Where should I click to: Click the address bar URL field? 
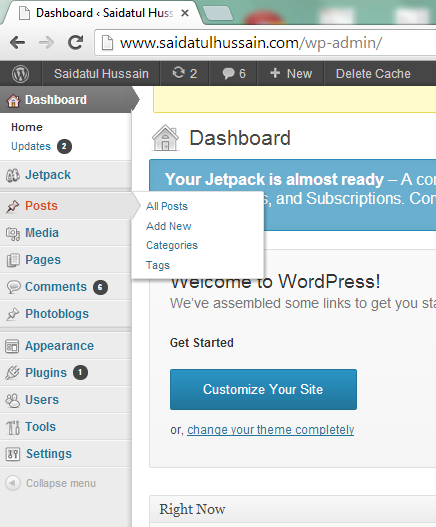(265, 43)
